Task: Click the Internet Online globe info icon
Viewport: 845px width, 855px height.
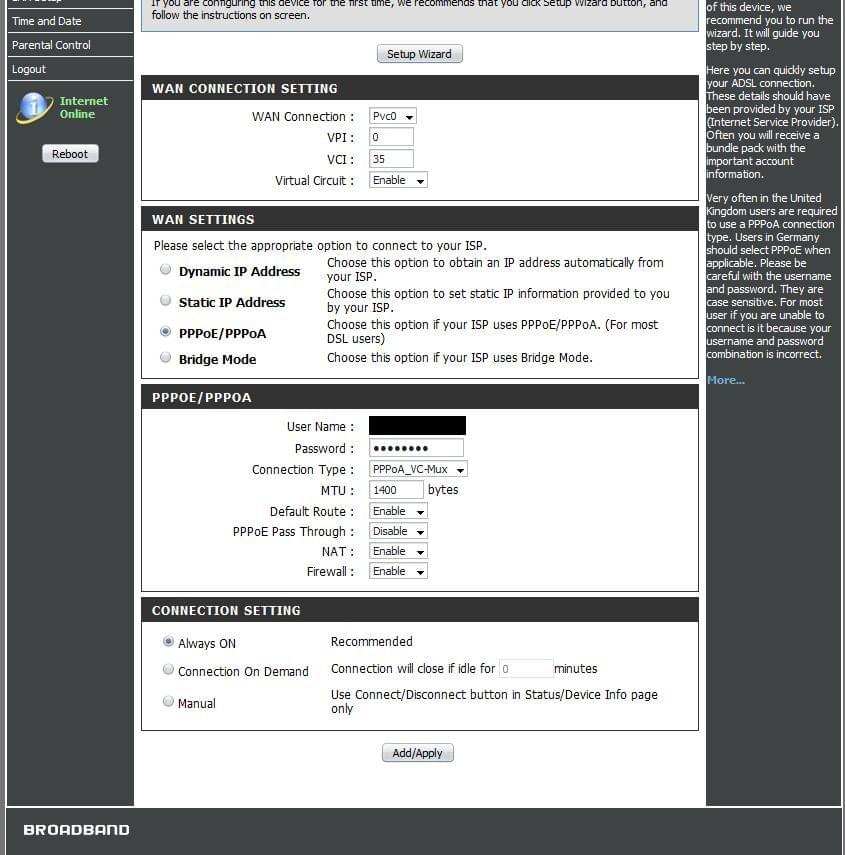Action: (35, 107)
